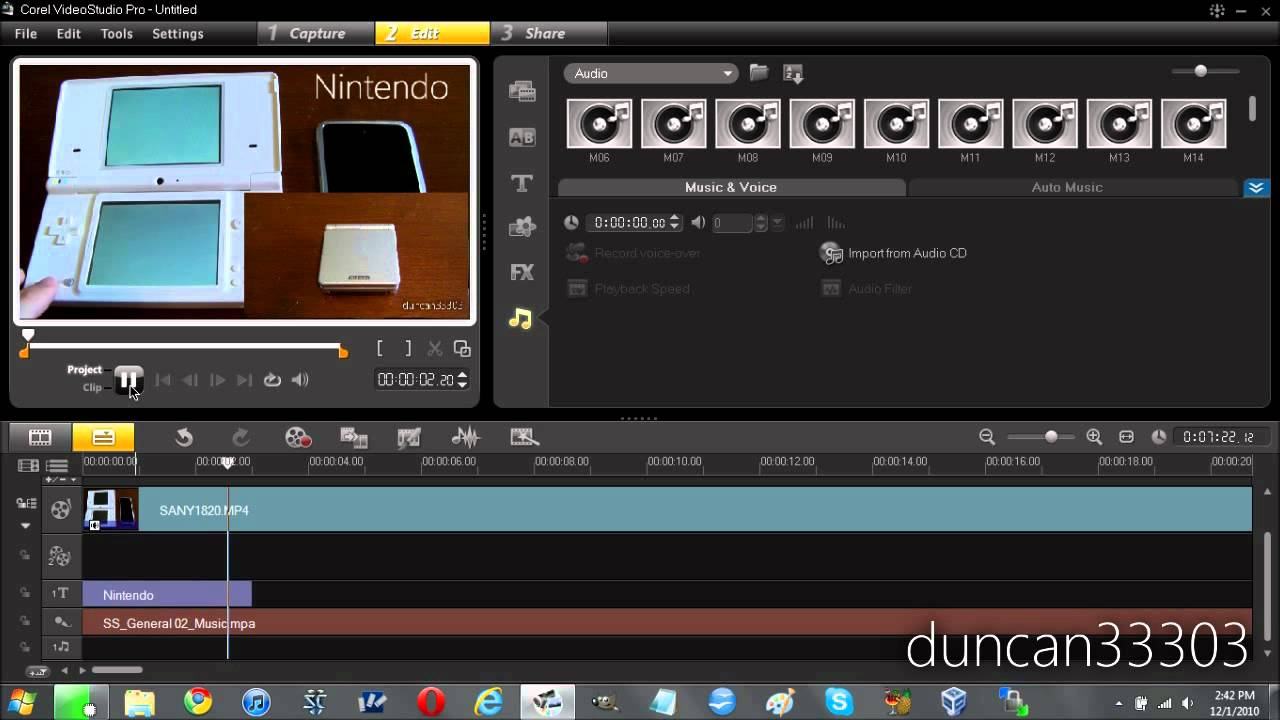The width and height of the screenshot is (1280, 720).
Task: Select Clip play mode
Action: (x=92, y=387)
